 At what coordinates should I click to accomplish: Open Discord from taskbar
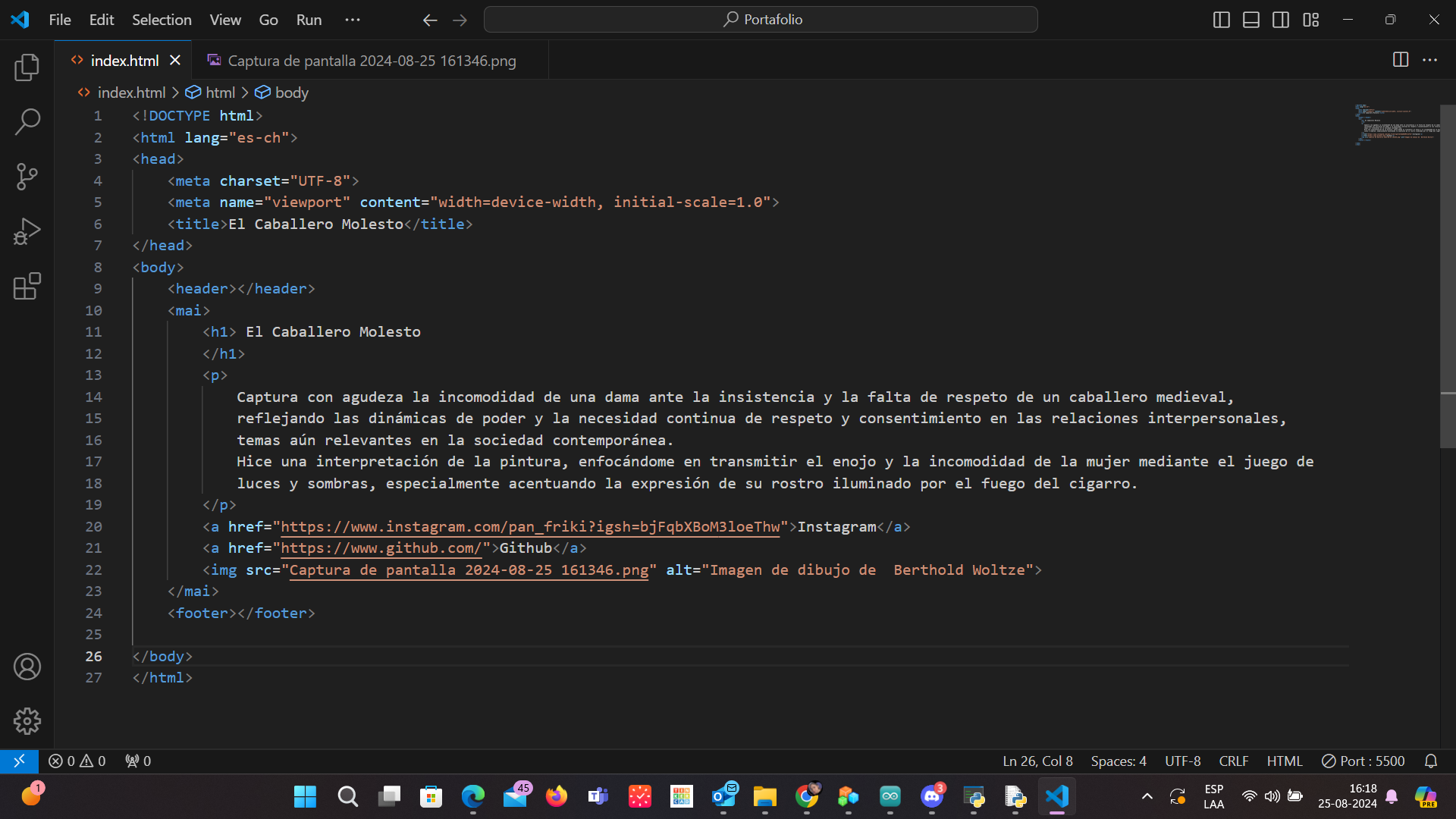coord(932,796)
